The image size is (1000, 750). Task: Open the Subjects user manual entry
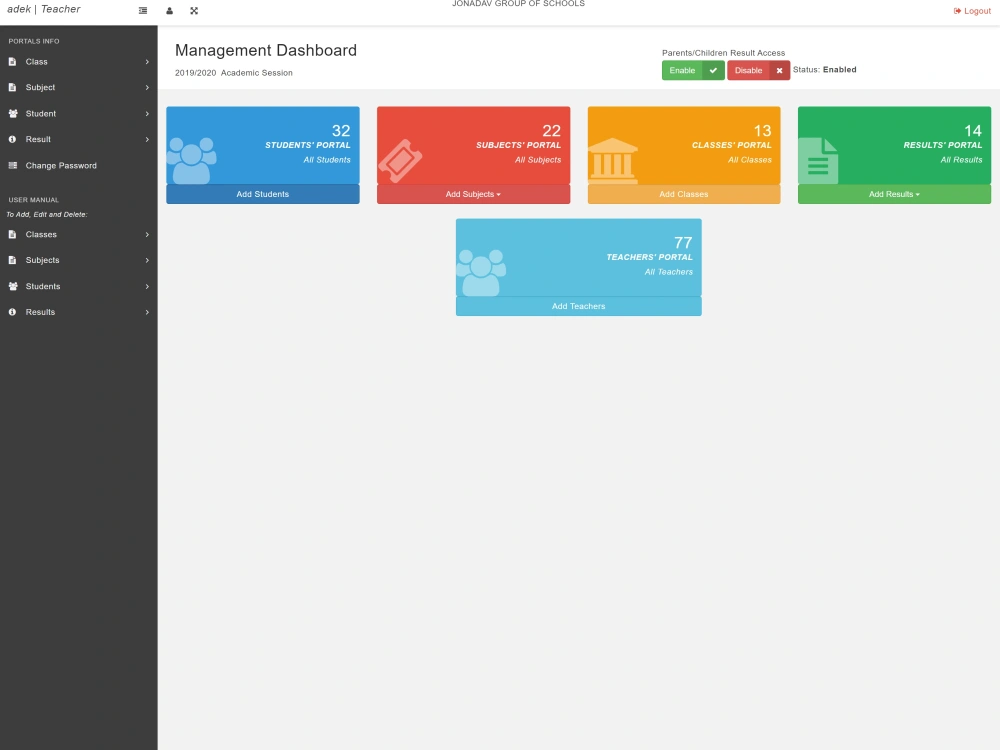click(x=78, y=260)
